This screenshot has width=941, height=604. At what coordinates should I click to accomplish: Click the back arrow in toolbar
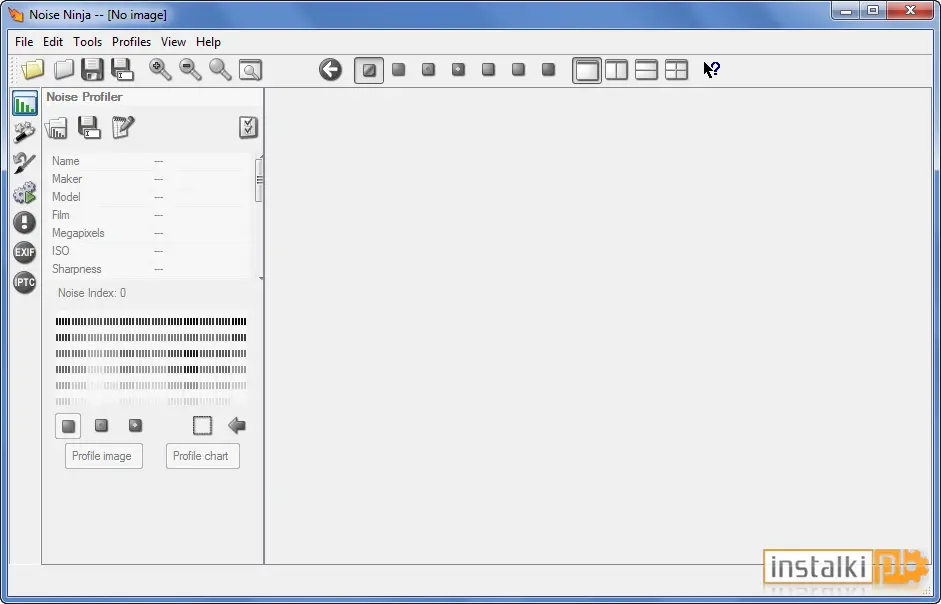pos(330,70)
